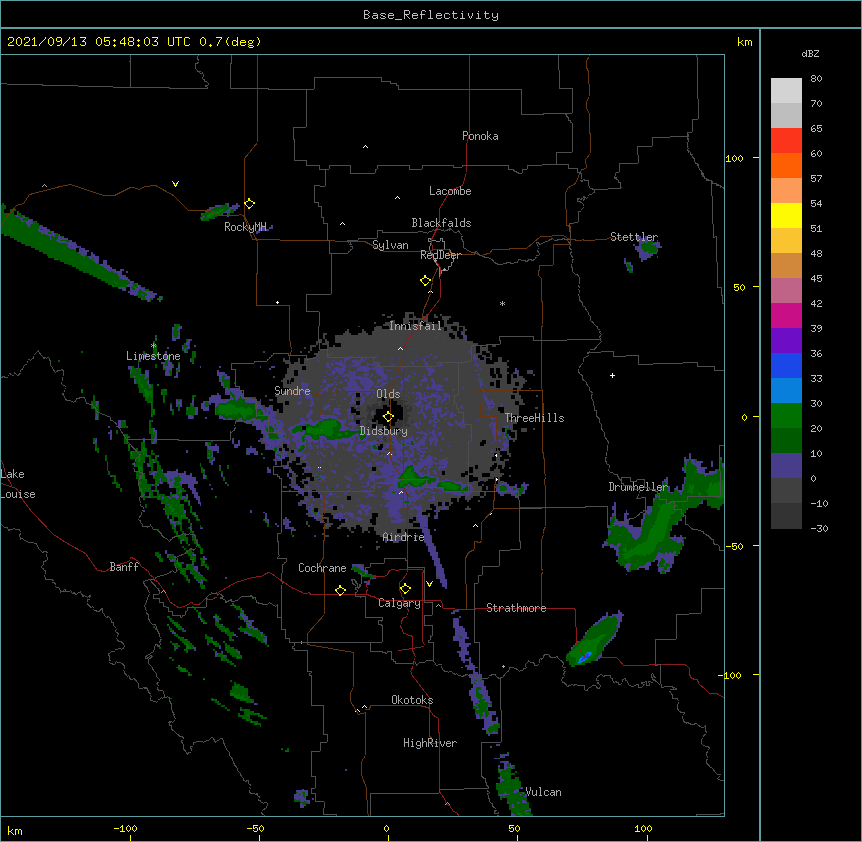Click the Okotoks town label
The height and width of the screenshot is (842, 862).
[412, 700]
